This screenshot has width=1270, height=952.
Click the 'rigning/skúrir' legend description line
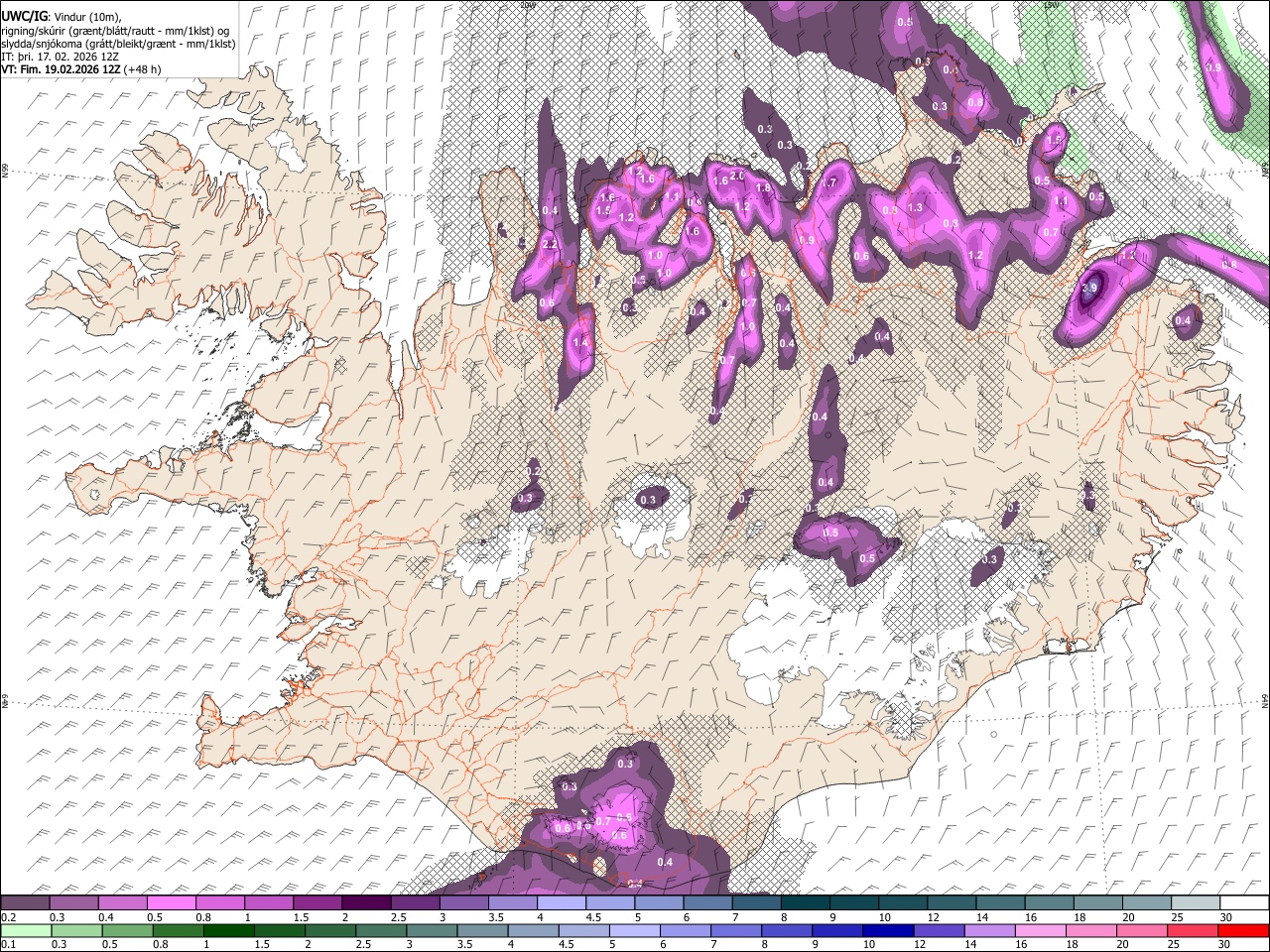[116, 30]
